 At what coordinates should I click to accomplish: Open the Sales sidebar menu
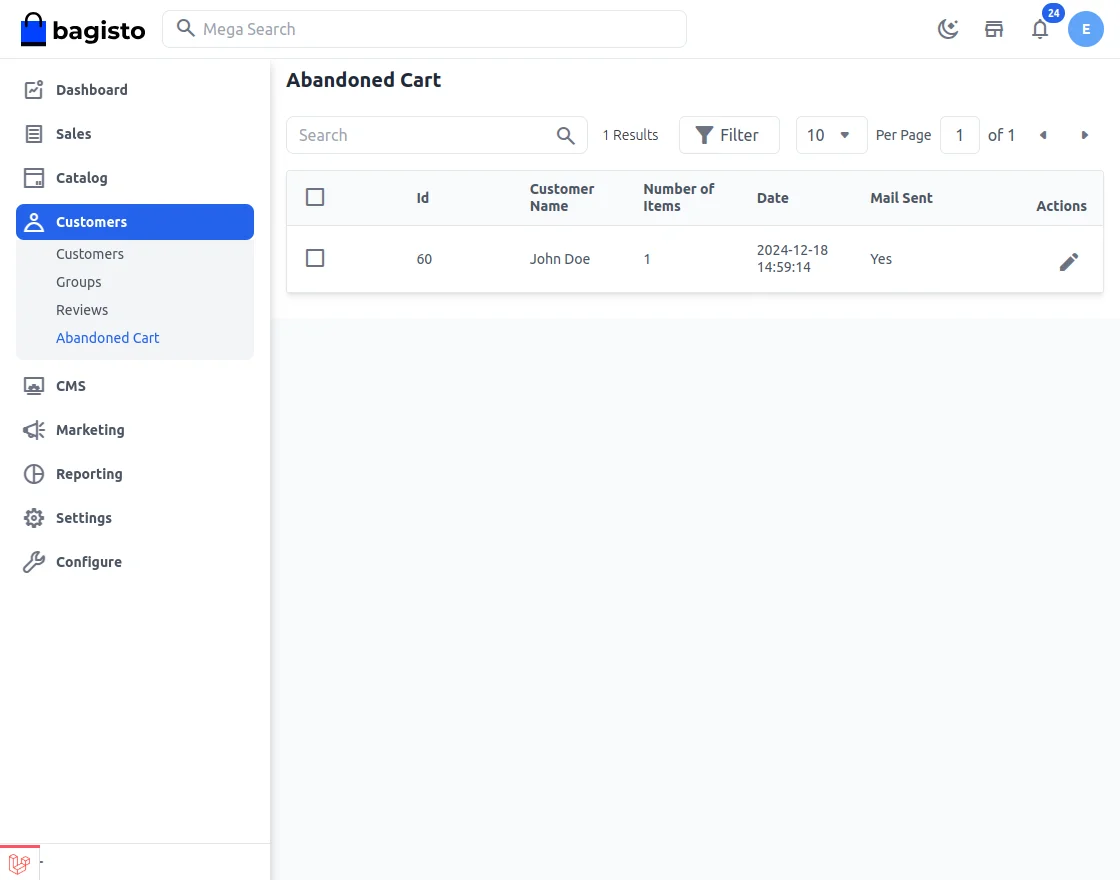pyautogui.click(x=73, y=134)
